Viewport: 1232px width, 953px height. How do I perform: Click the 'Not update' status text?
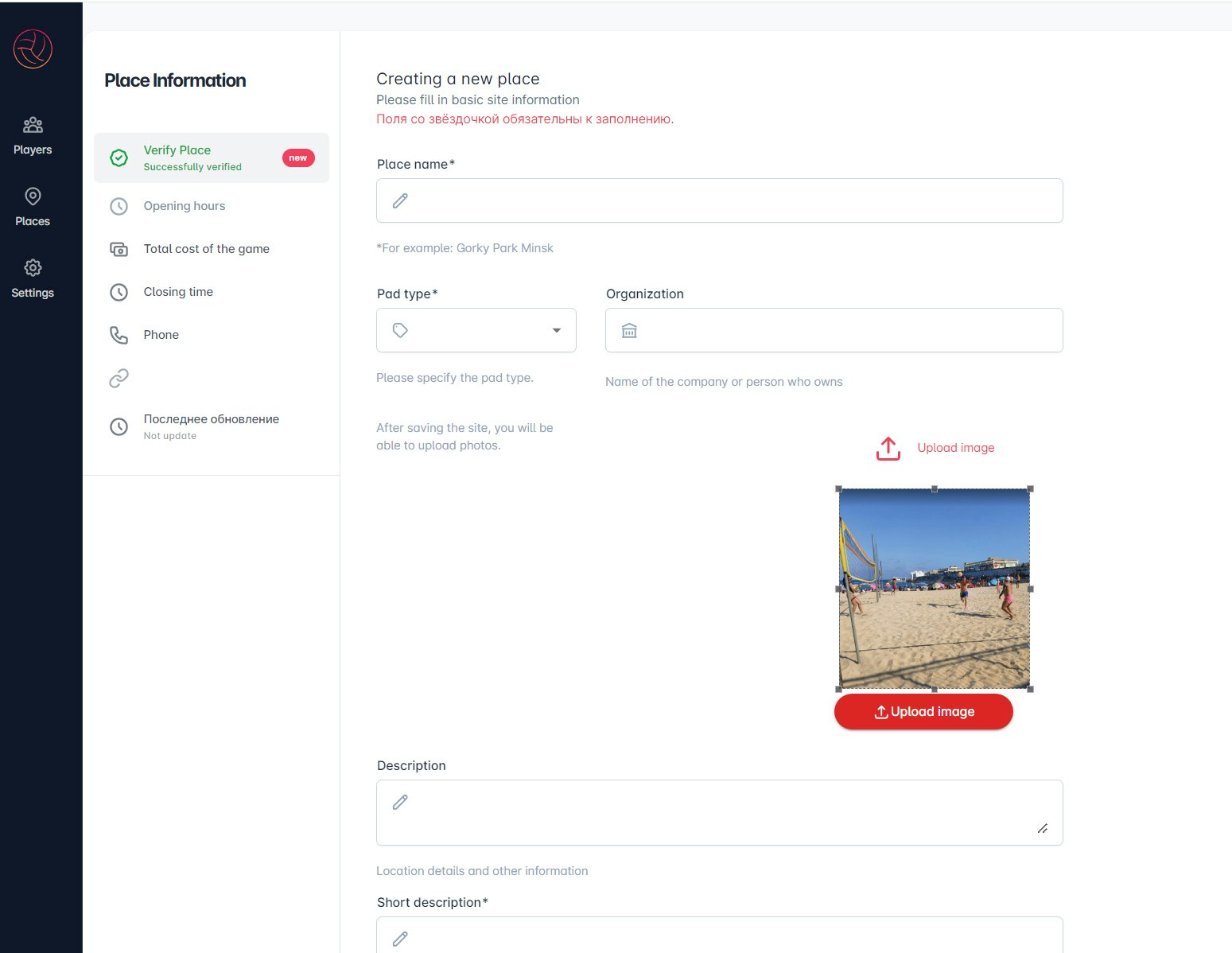coord(169,436)
